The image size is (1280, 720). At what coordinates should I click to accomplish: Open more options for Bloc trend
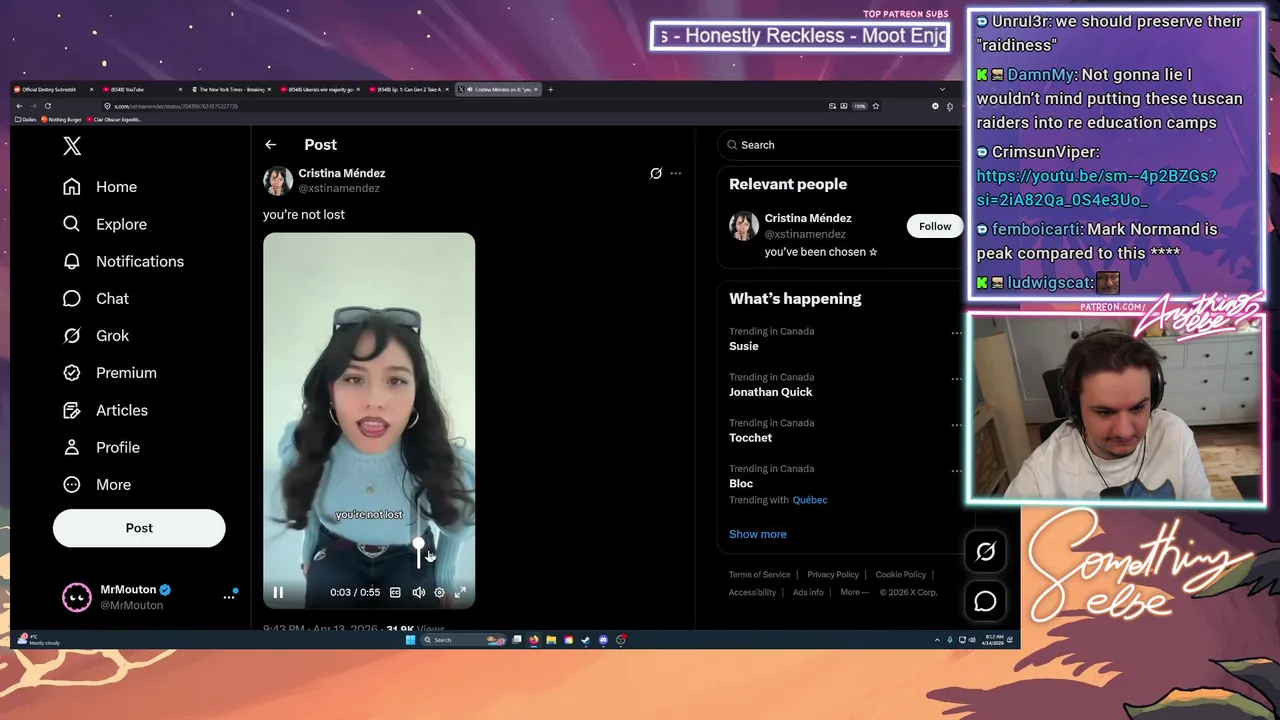[x=956, y=470]
